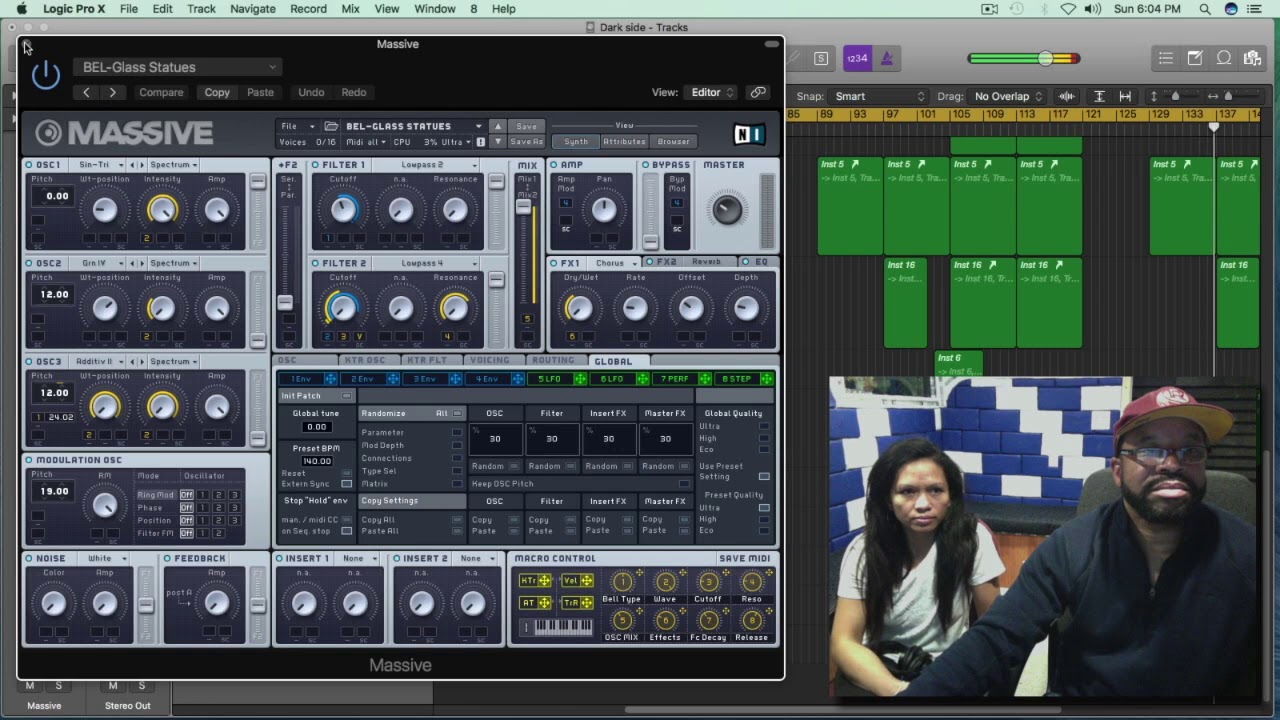The height and width of the screenshot is (720, 1280).
Task: Open the Drag No Overlap dropdown
Action: [x=1008, y=96]
